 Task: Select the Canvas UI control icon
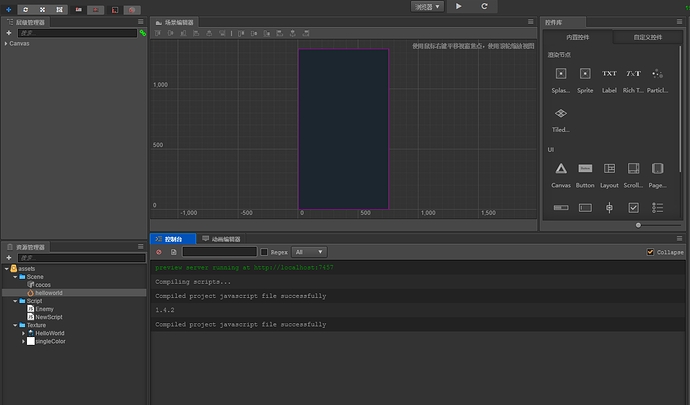click(561, 169)
